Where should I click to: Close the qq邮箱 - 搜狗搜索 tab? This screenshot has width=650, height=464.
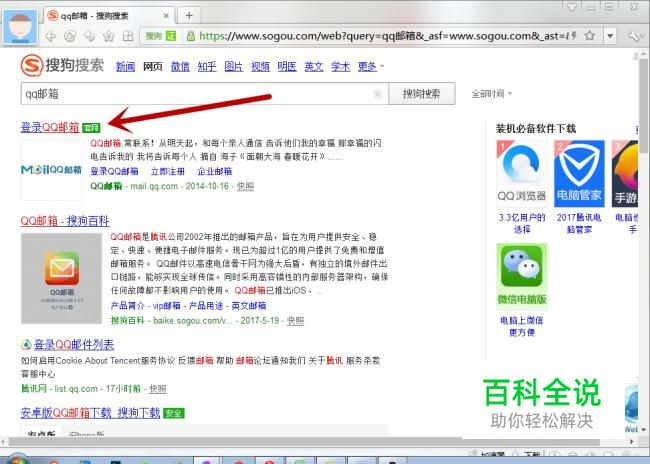pyautogui.click(x=166, y=16)
